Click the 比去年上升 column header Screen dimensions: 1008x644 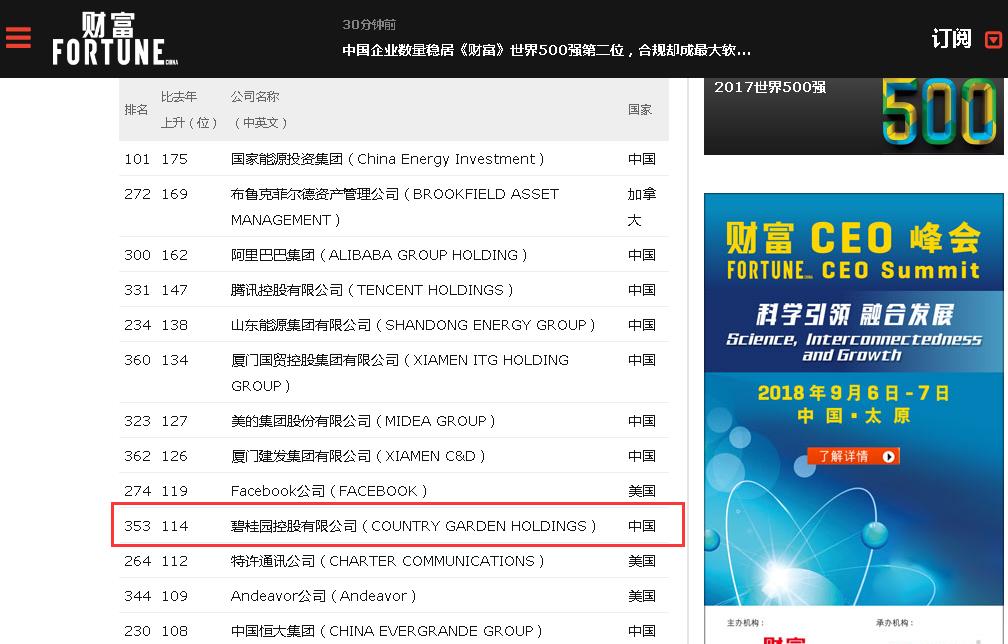click(x=189, y=109)
